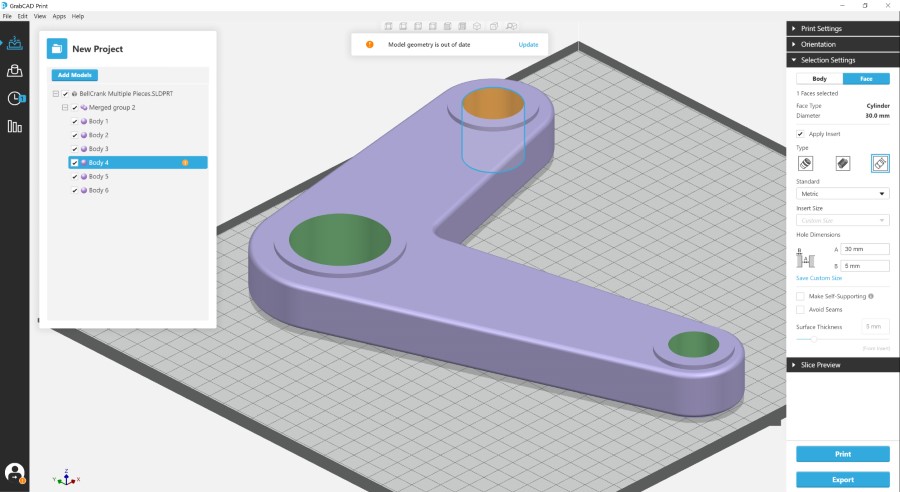900x492 pixels.
Task: Open the Tray View sidebar icon
Action: pyautogui.click(x=15, y=71)
